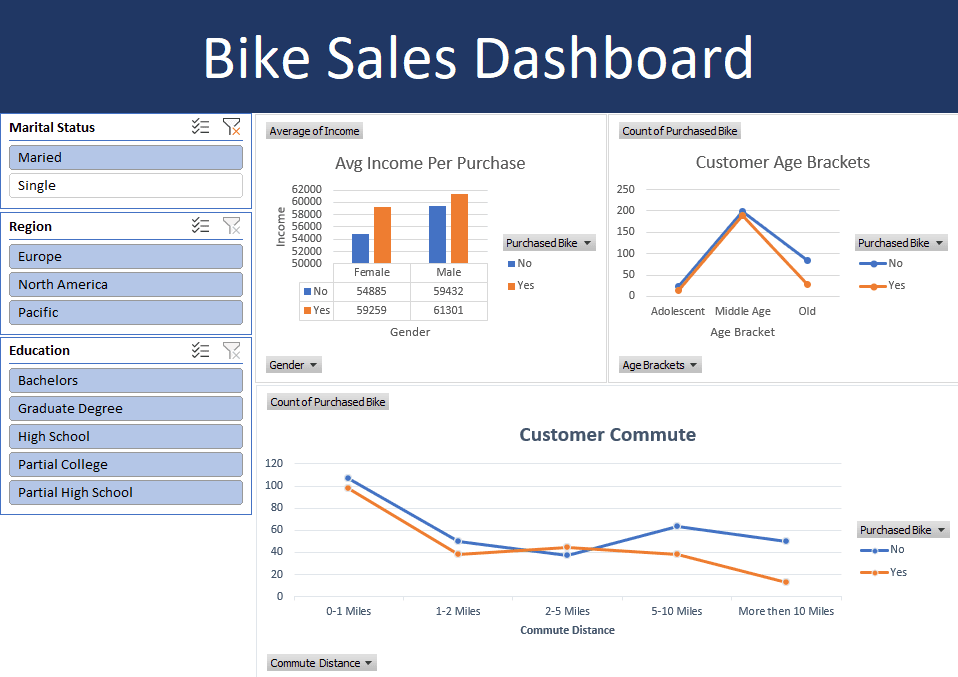Select Single in Marital Status slicer
This screenshot has width=958, height=677.
click(126, 186)
